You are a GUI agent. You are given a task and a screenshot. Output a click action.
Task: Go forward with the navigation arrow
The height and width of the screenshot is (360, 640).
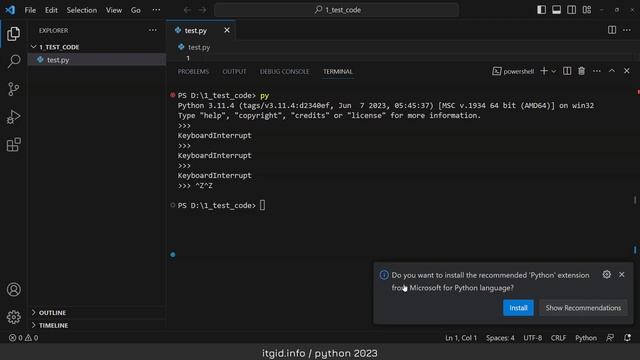click(x=202, y=10)
